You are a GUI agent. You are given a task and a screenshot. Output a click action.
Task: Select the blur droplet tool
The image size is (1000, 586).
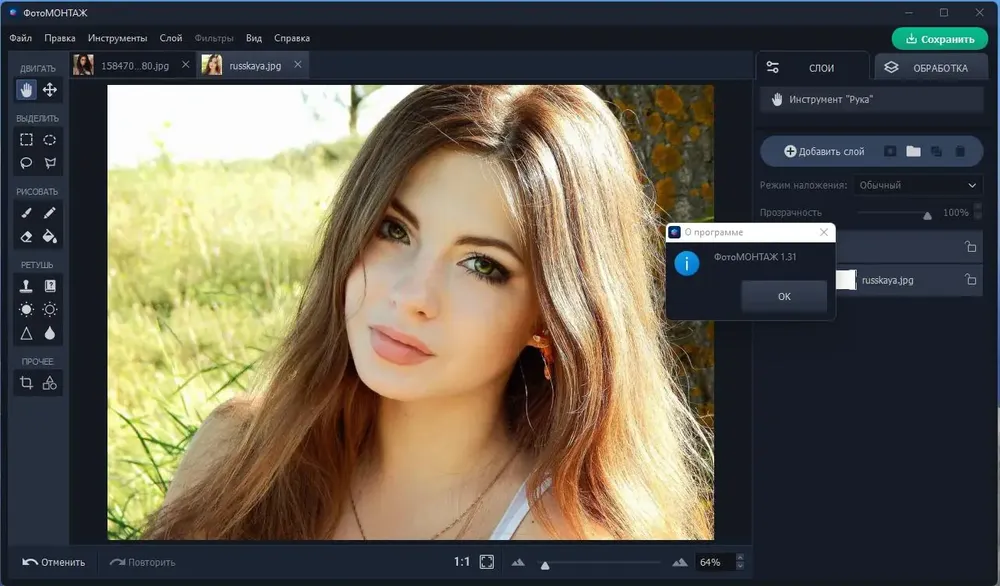click(x=50, y=333)
